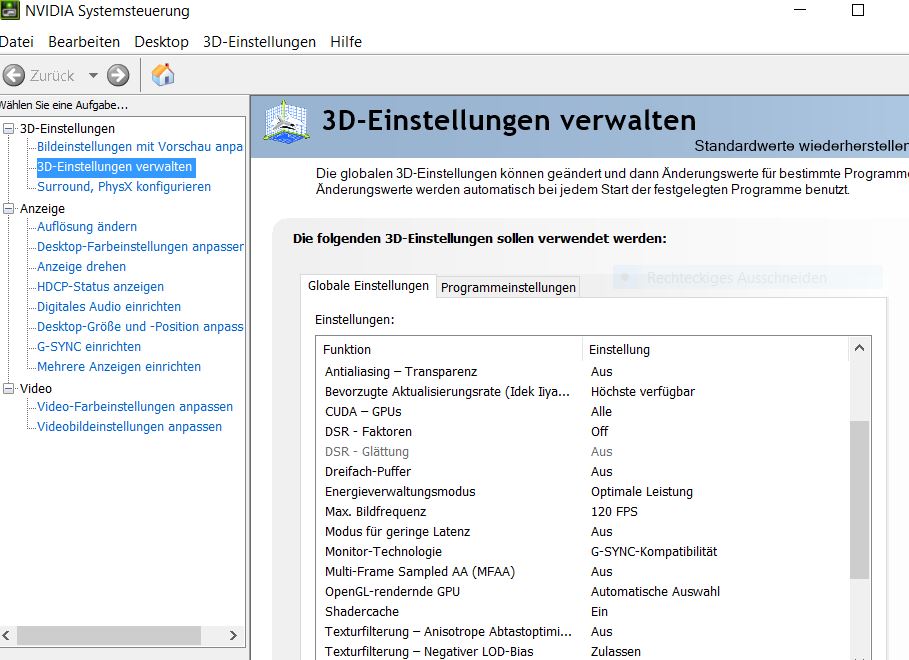Screen dimensions: 909x660
Task: Select CUDA – GPUs row
Action: pos(583,412)
